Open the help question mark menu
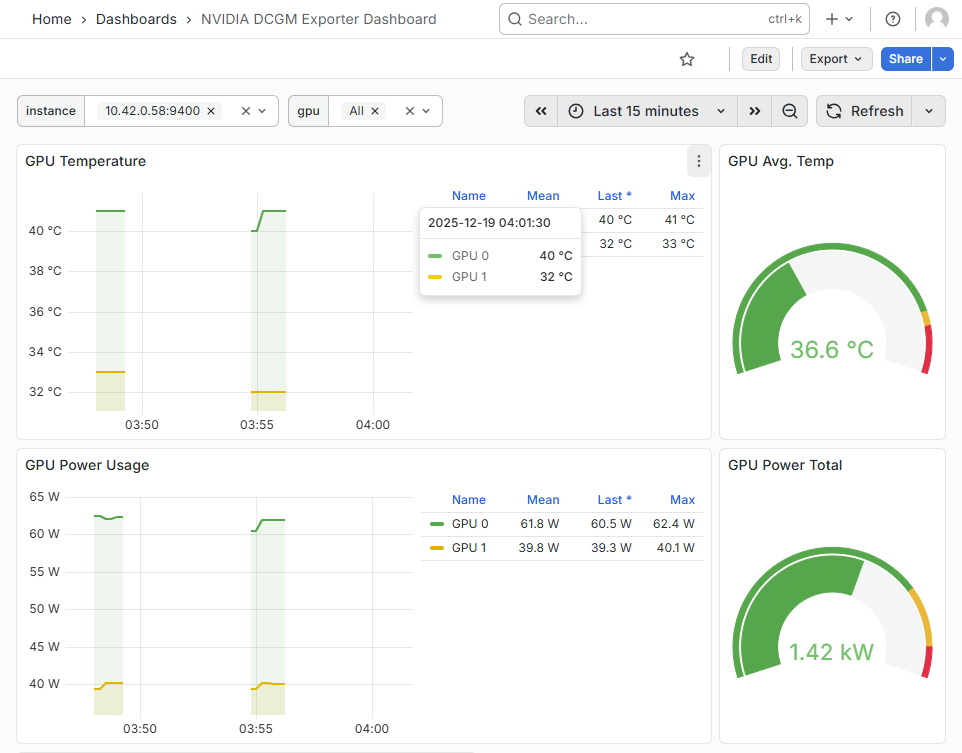The height and width of the screenshot is (753, 962). pos(893,19)
